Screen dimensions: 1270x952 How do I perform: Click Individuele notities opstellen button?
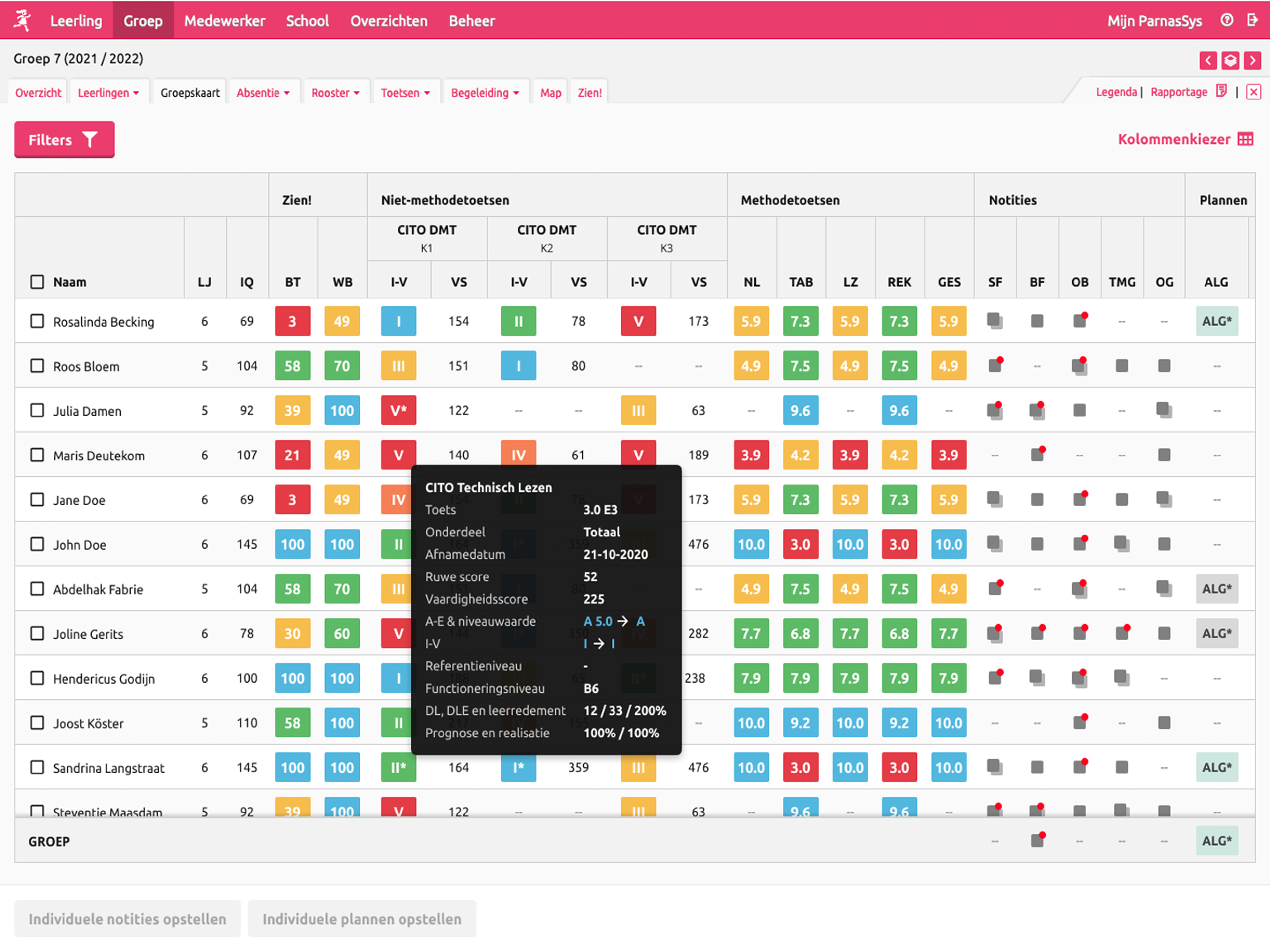[x=127, y=918]
